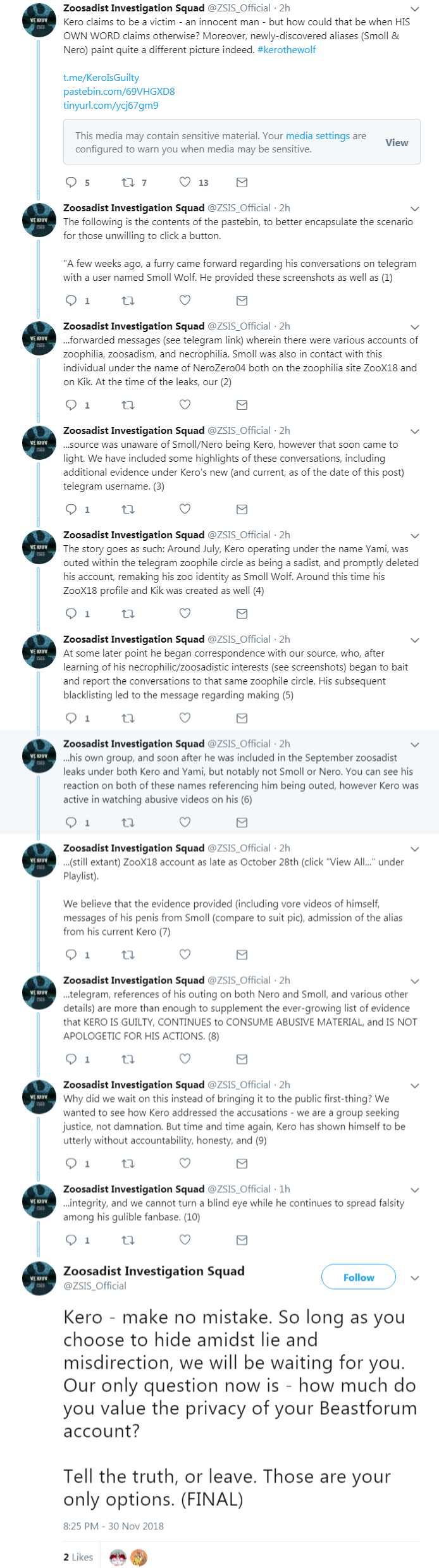
Task: Retweet the tweet ending with (2)
Action: 128,405
